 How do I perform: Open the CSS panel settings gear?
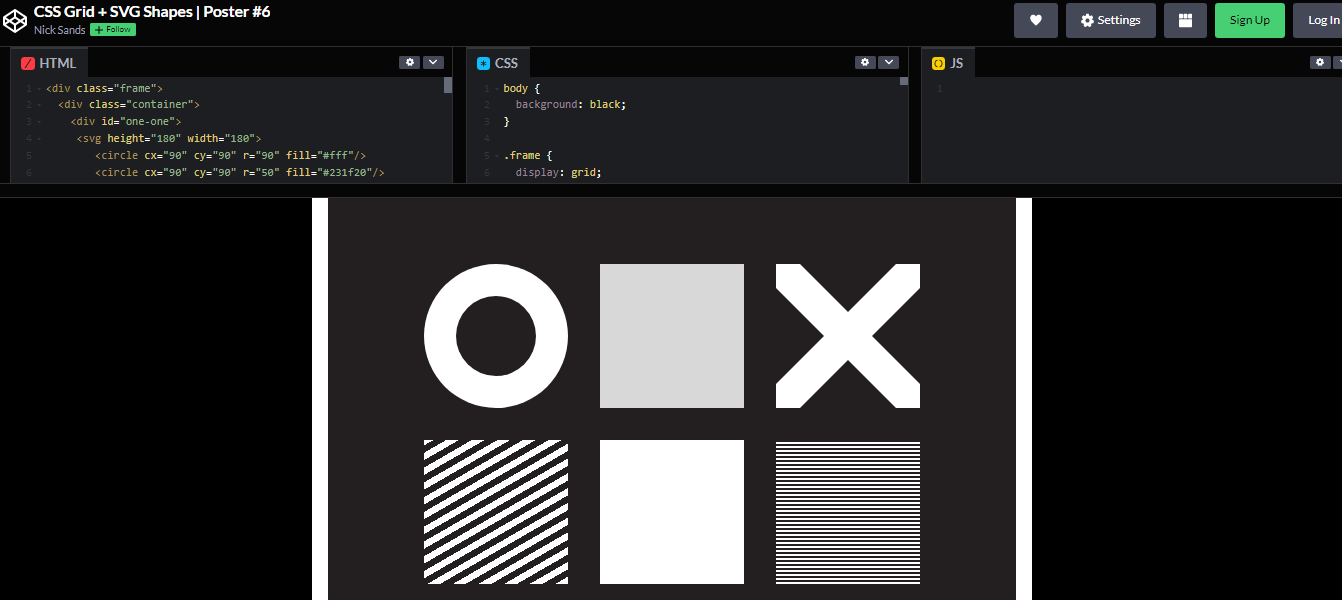(865, 61)
